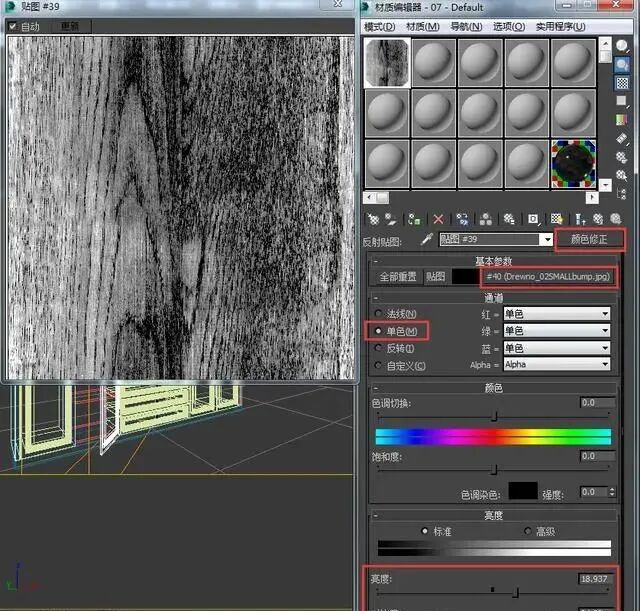This screenshot has width=640, height=611.
Task: Click the material editor Options icon
Action: pos(621,157)
